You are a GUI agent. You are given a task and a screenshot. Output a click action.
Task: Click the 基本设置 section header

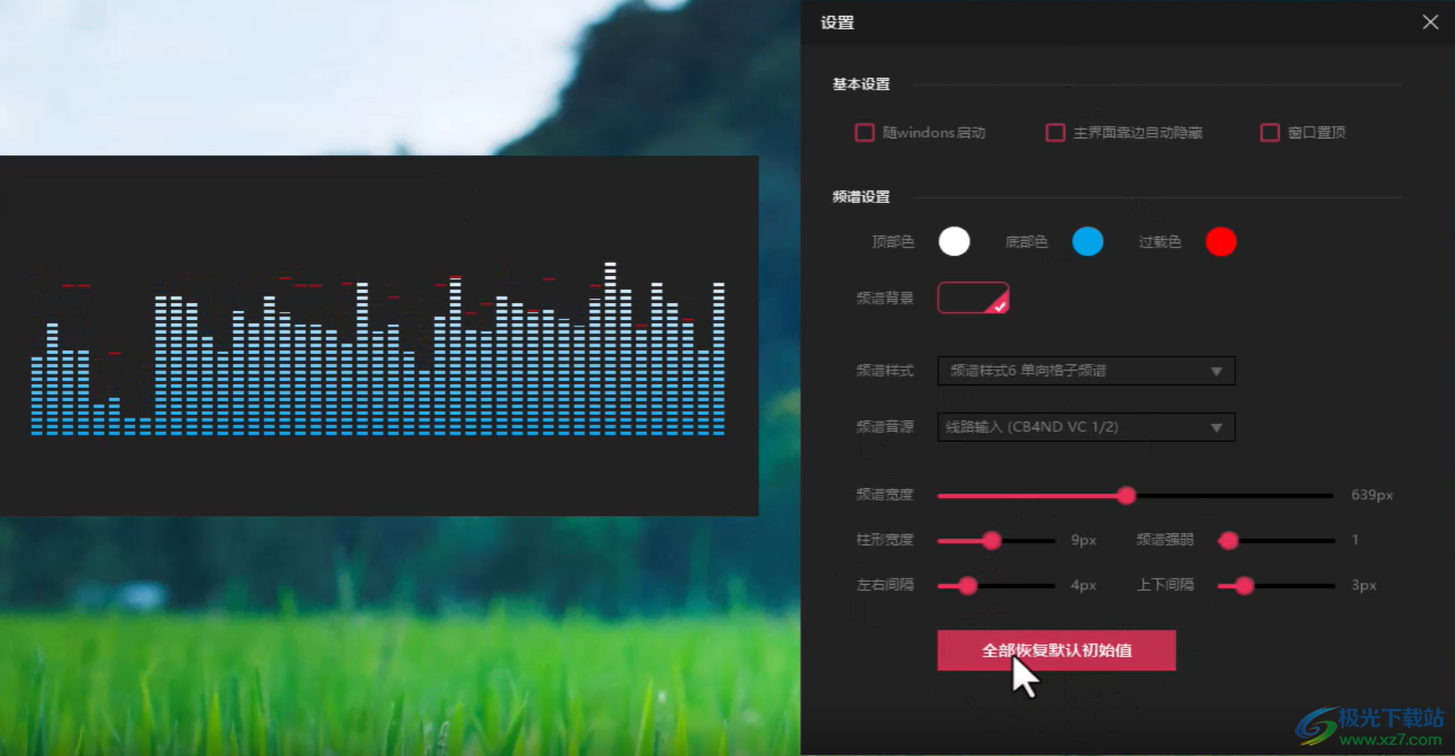(x=860, y=85)
